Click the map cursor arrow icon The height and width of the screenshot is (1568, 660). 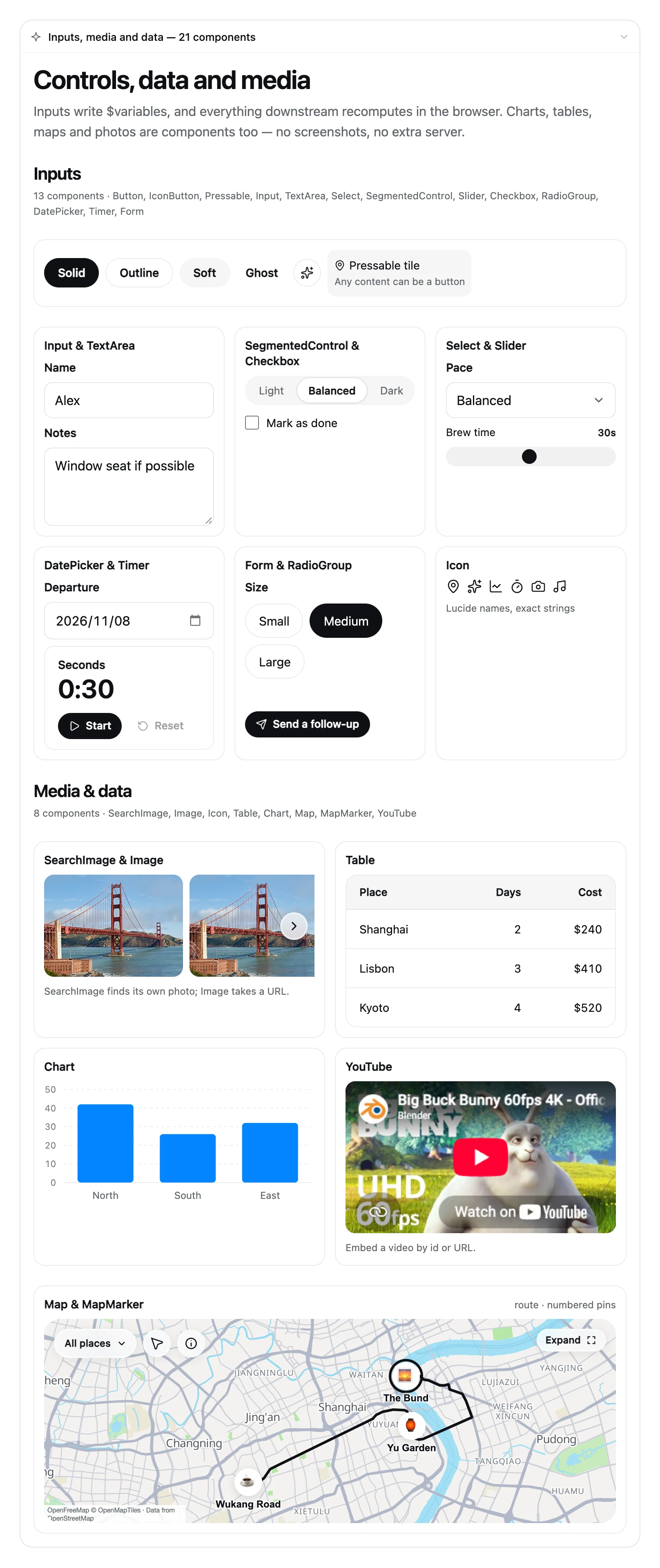click(157, 1343)
